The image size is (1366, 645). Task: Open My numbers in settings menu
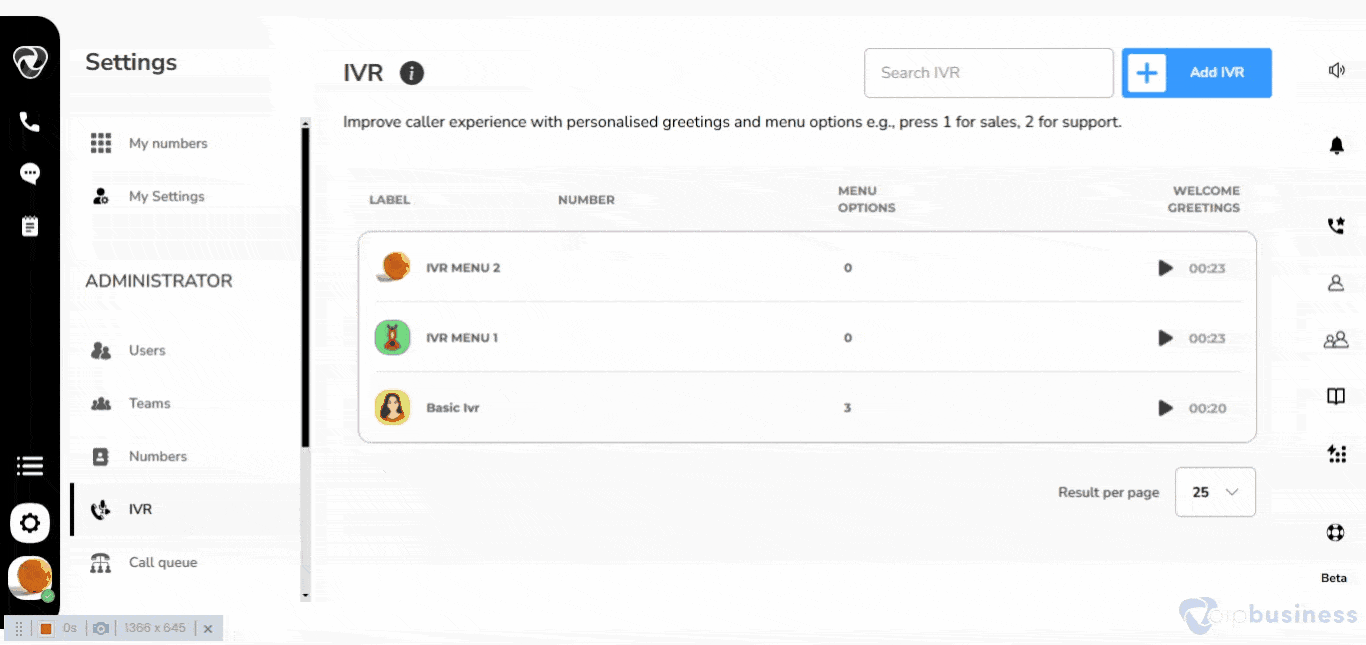167,143
